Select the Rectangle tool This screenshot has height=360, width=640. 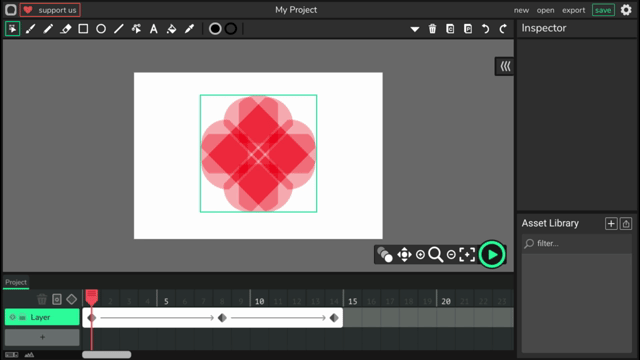[x=83, y=29]
